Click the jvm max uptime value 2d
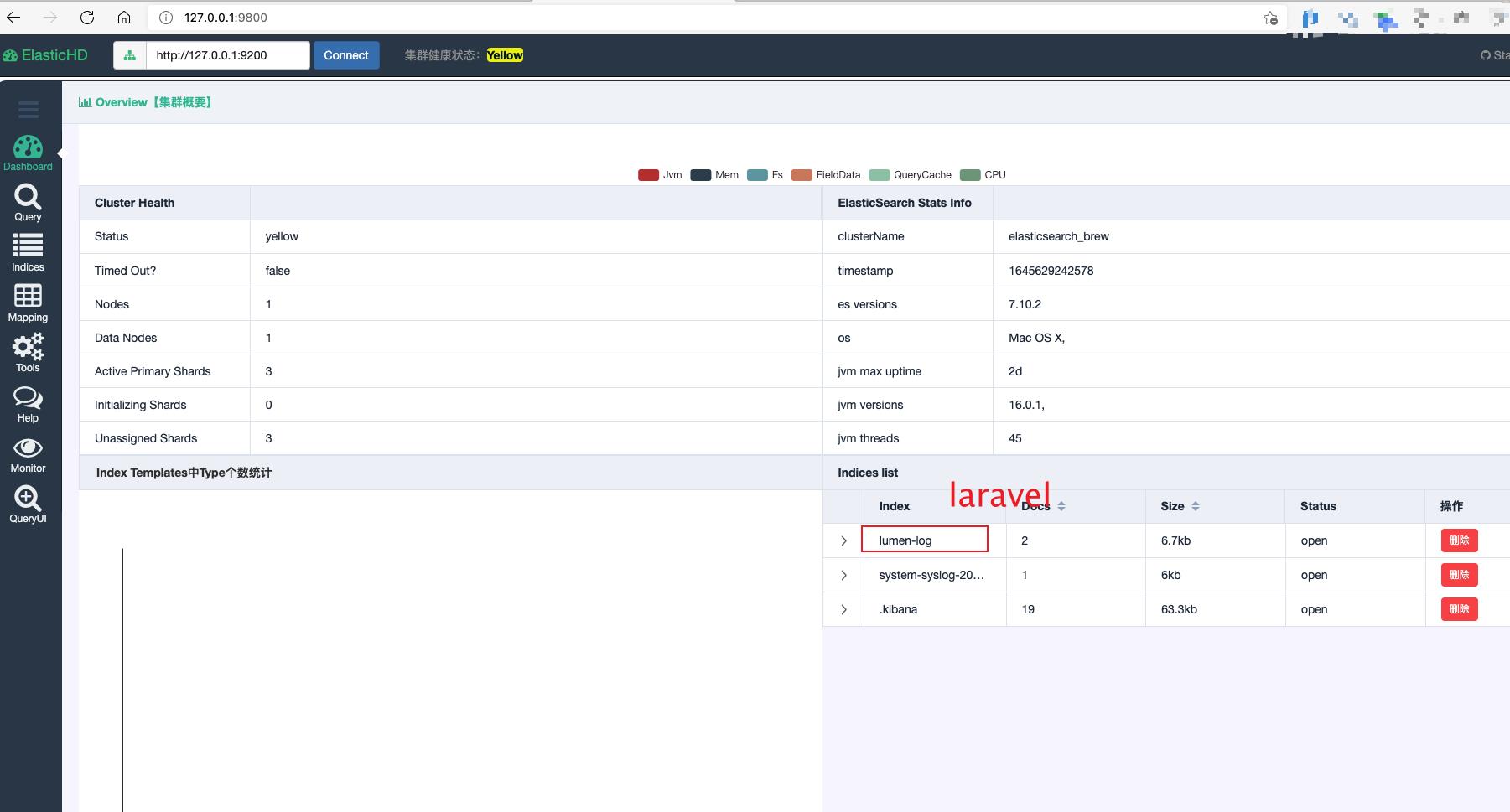The image size is (1510, 812). point(1015,371)
